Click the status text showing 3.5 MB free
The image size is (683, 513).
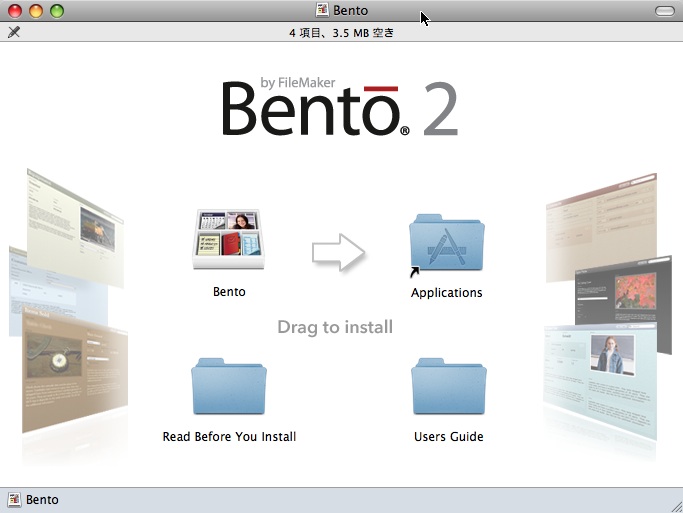click(342, 33)
